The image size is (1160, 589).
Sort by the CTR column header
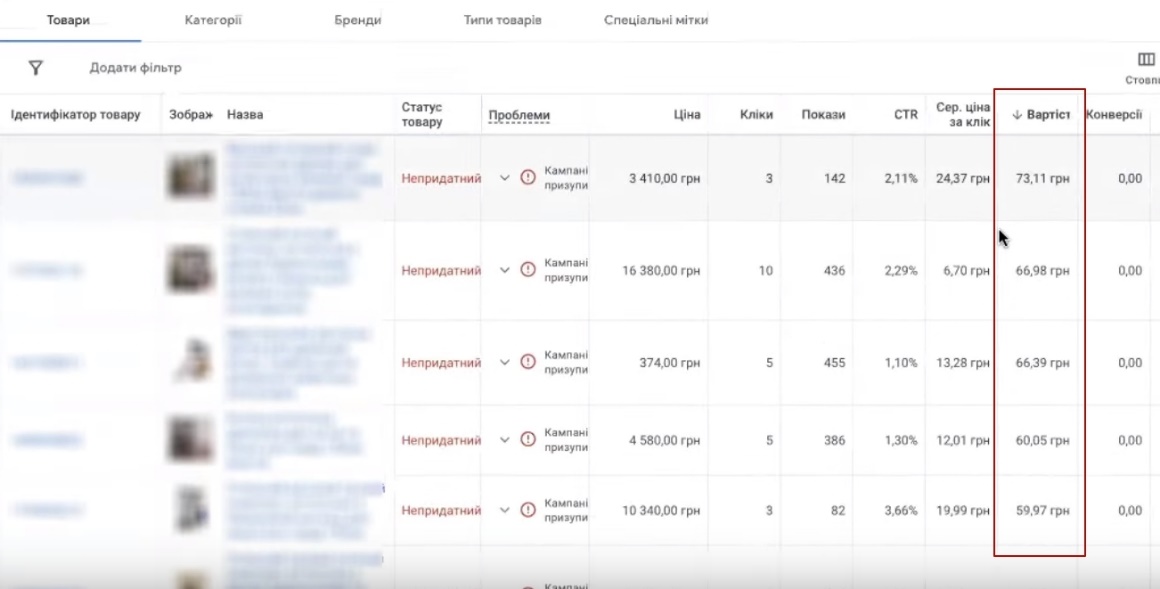[x=905, y=115]
